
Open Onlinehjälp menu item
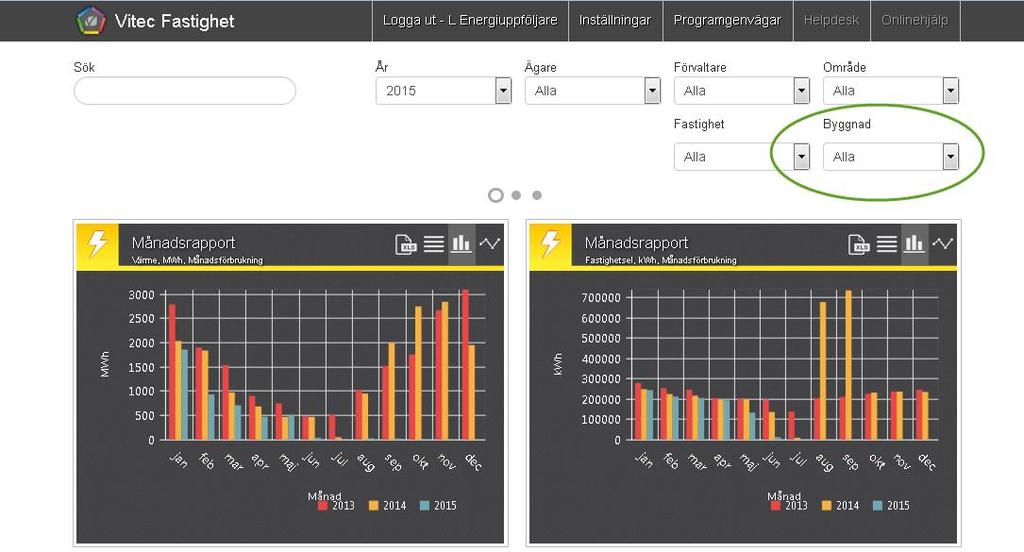pos(914,20)
